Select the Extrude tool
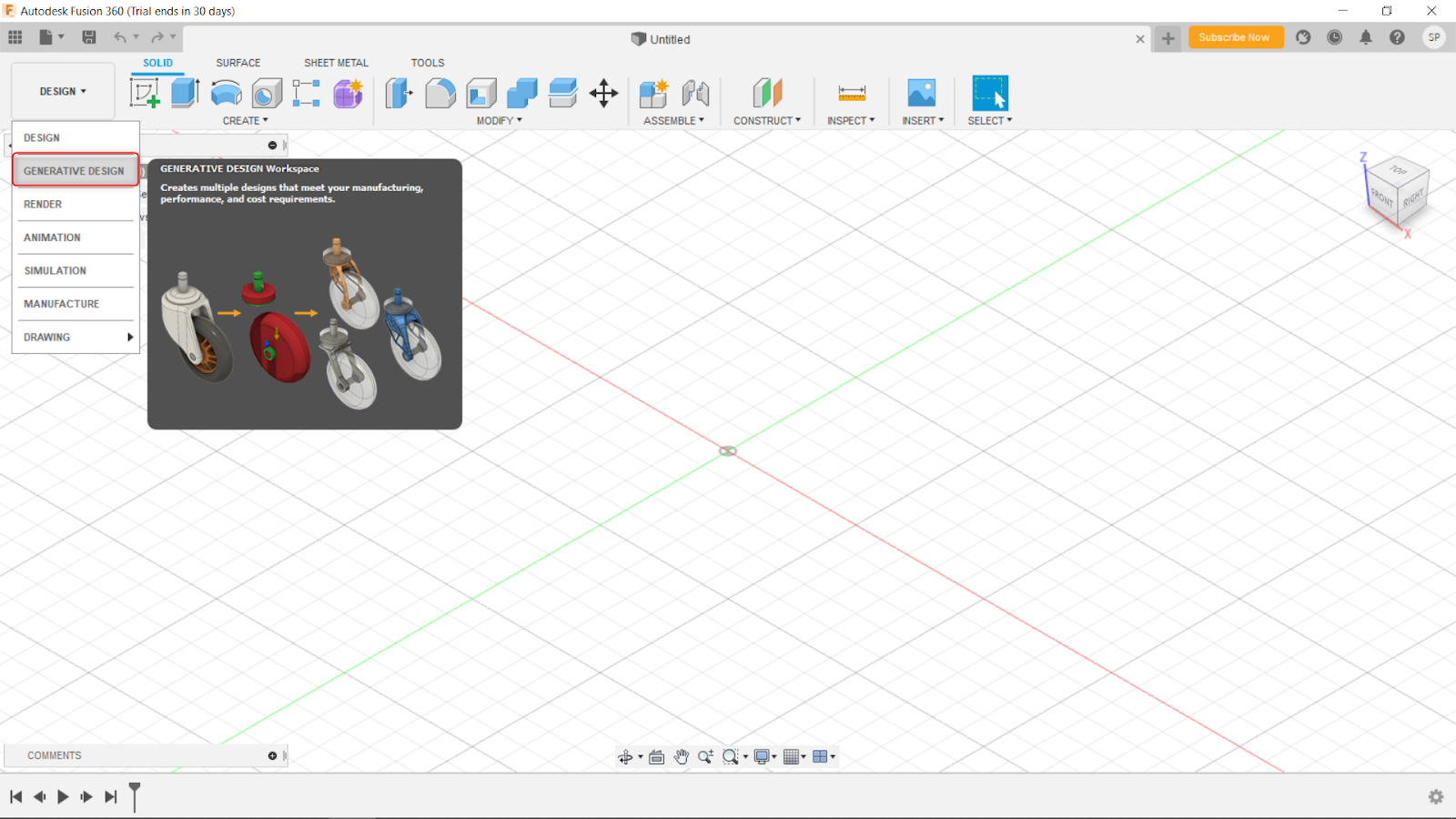The height and width of the screenshot is (819, 1456). click(x=186, y=93)
